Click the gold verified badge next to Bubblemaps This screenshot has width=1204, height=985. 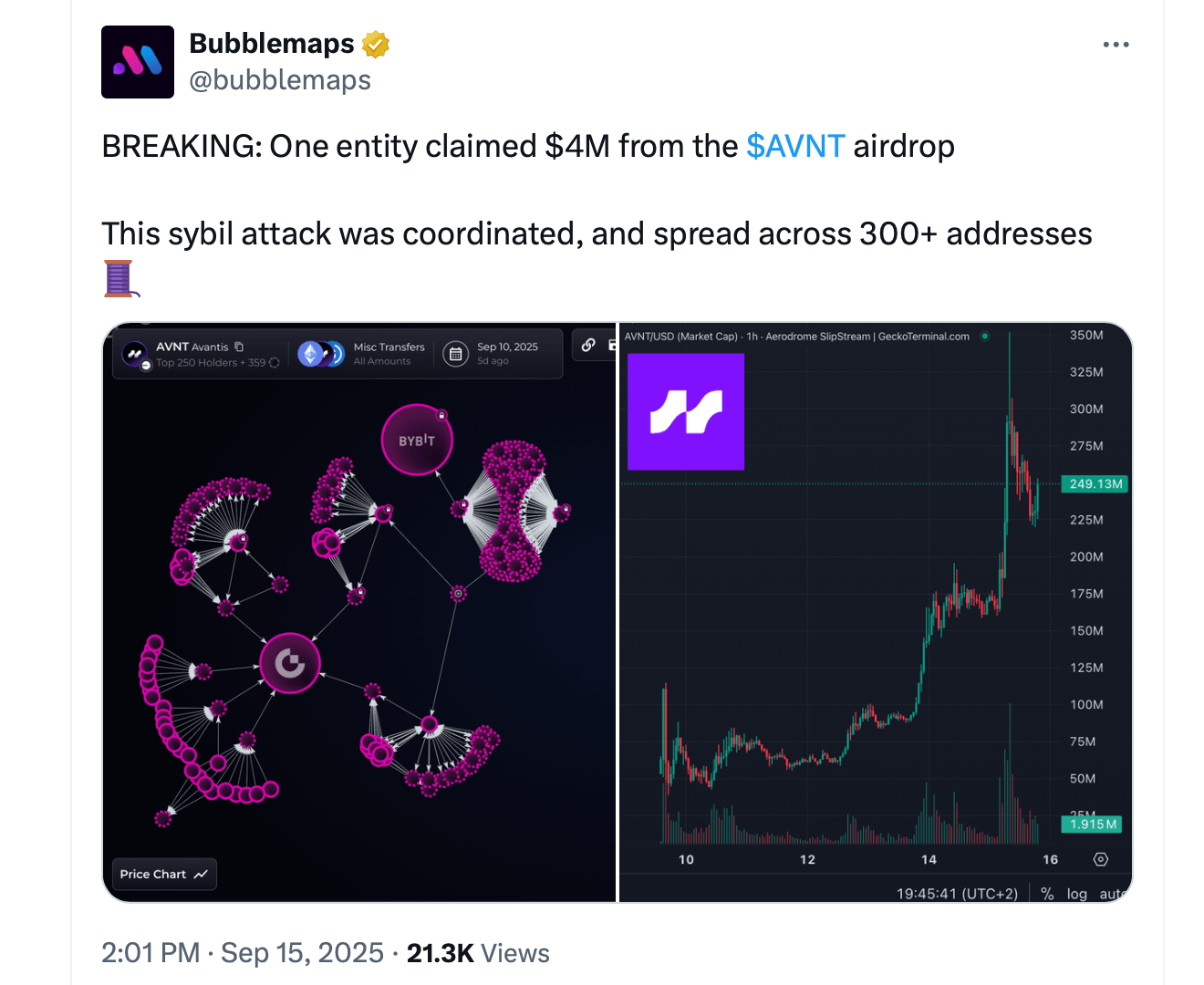(377, 43)
